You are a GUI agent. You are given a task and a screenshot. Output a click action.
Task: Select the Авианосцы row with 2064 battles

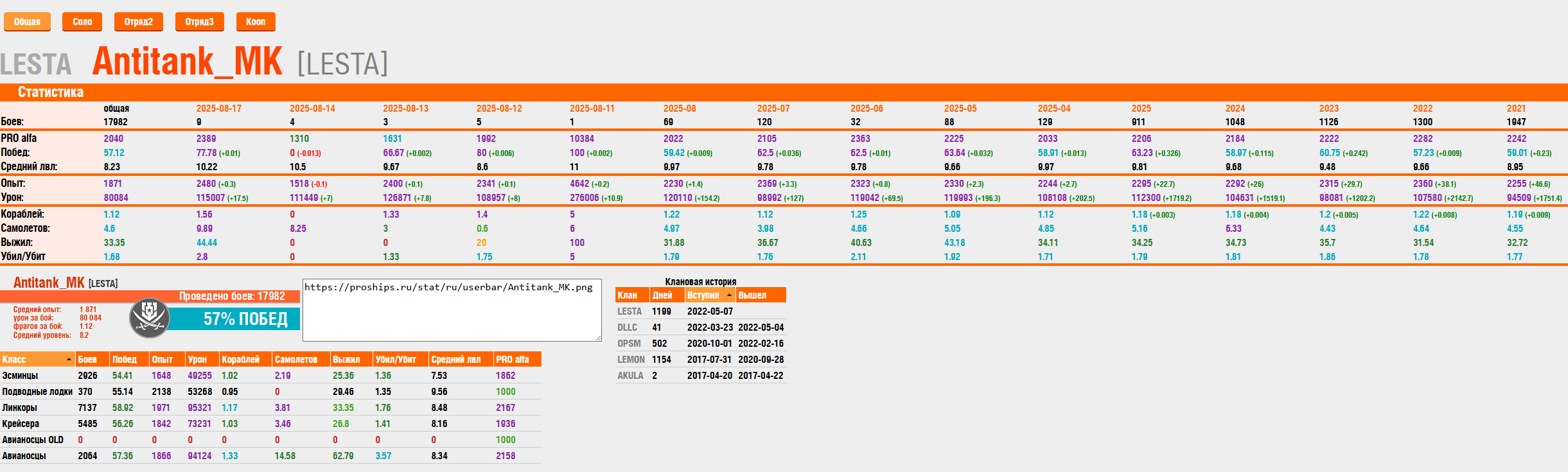(270, 456)
